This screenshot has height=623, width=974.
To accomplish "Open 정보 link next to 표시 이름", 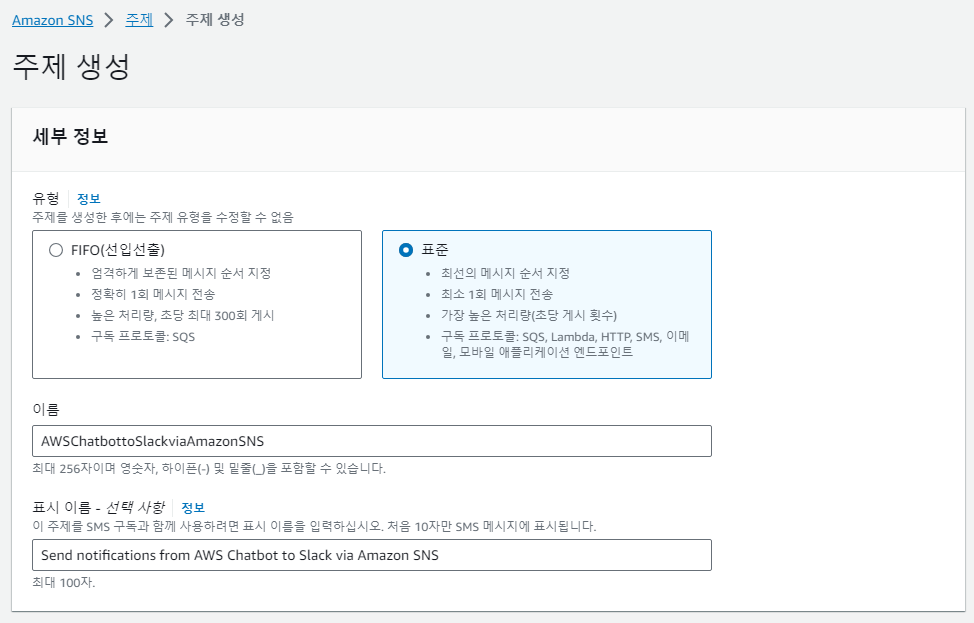I will 193,507.
